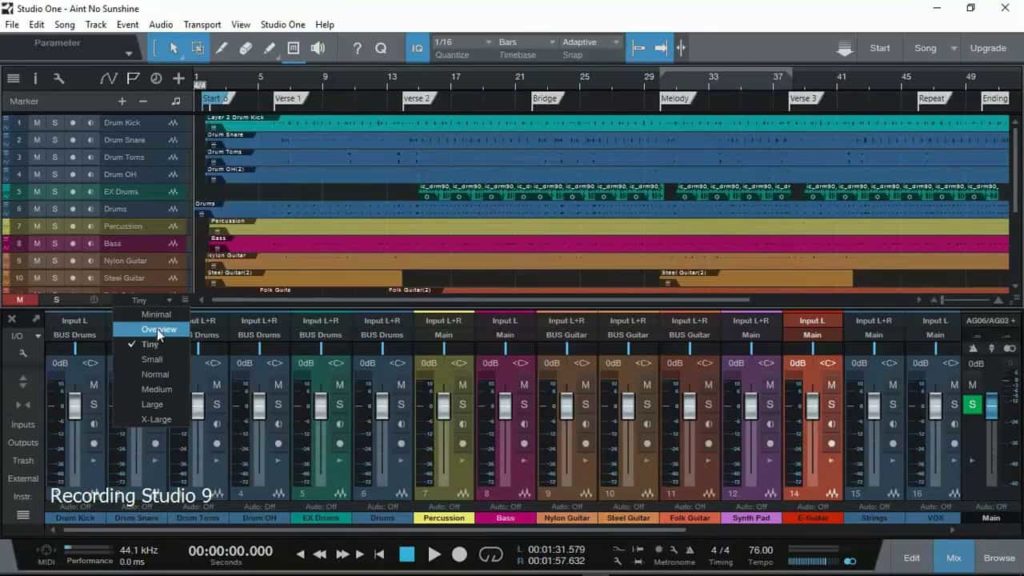
Task: Open the Edit view button
Action: tap(912, 558)
